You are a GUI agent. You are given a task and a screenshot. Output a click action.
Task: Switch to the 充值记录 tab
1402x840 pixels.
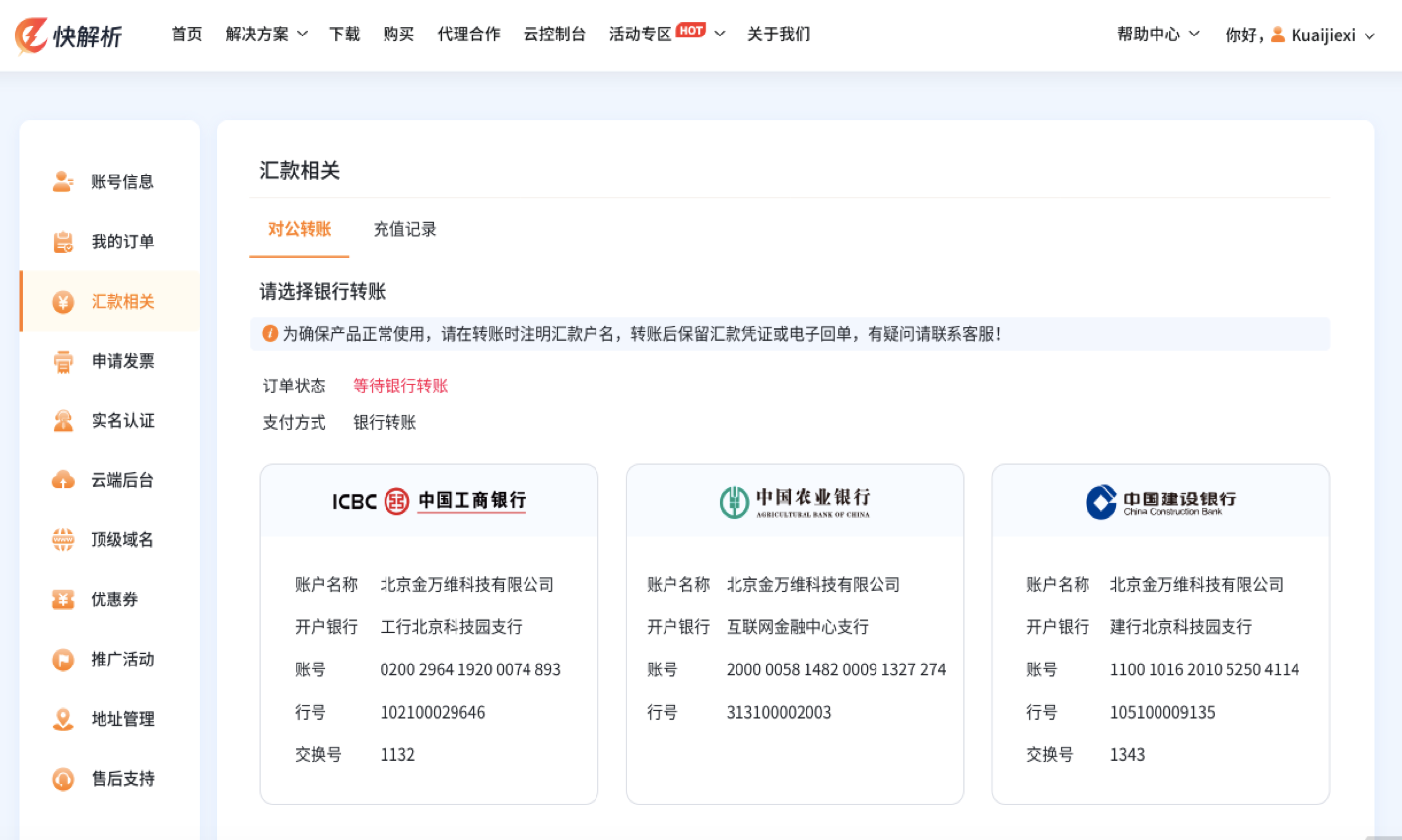(404, 229)
